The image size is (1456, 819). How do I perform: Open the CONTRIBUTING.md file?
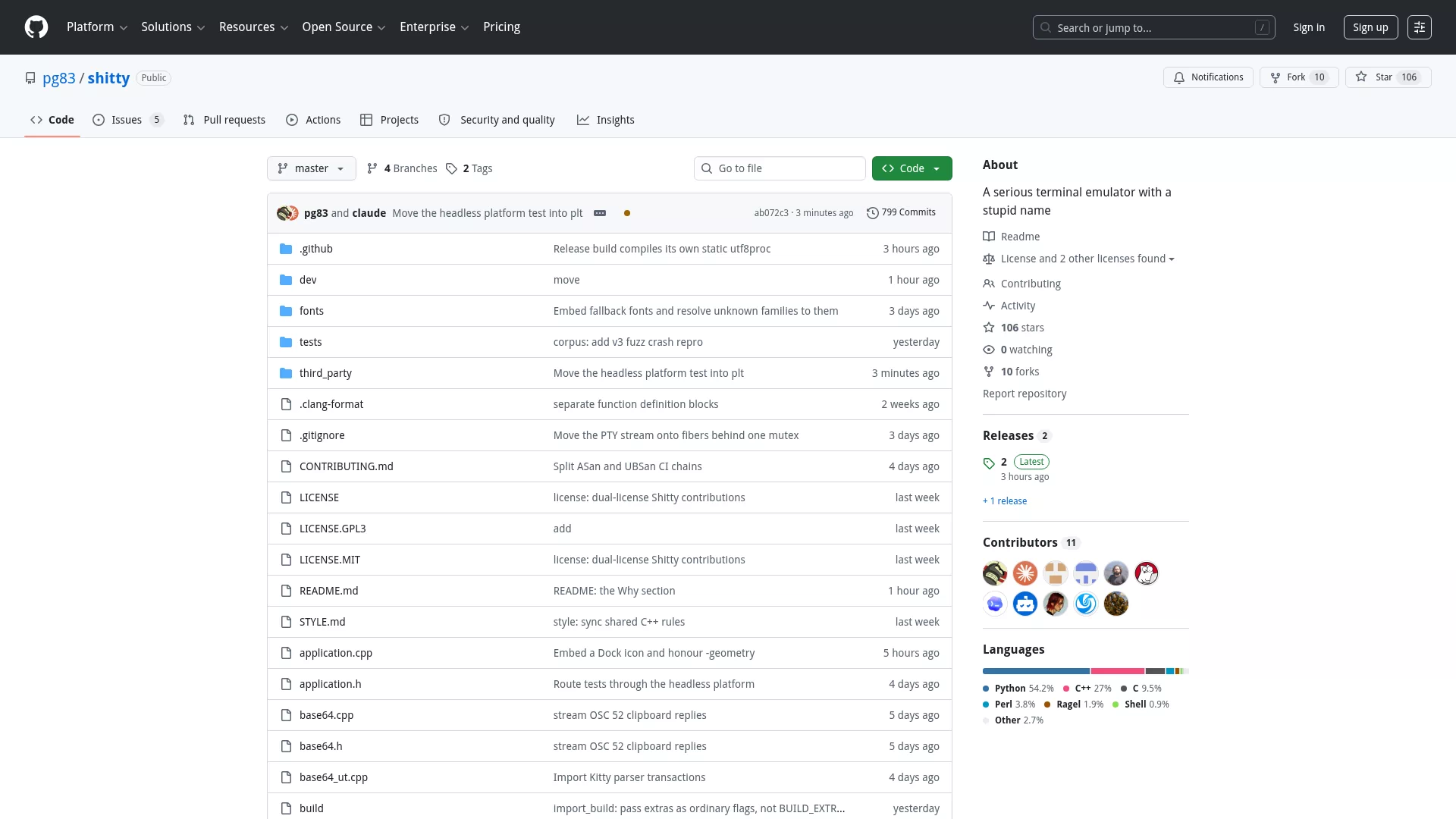pyautogui.click(x=347, y=466)
